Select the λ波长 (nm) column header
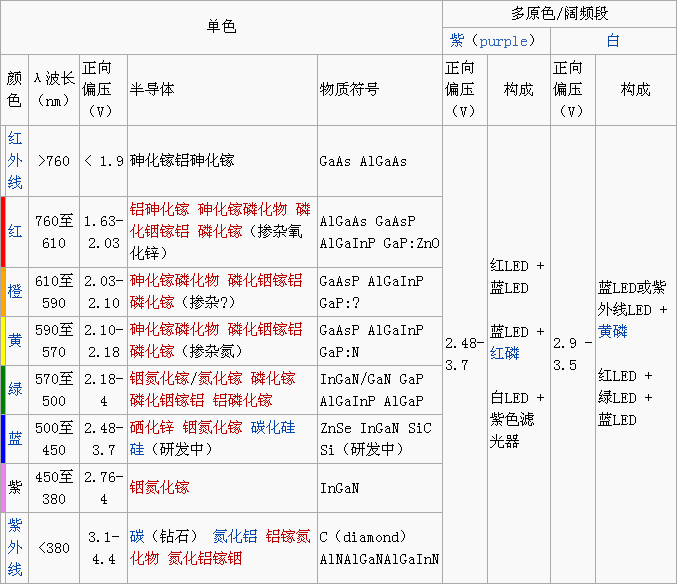Image resolution: width=677 pixels, height=584 pixels. click(x=54, y=90)
